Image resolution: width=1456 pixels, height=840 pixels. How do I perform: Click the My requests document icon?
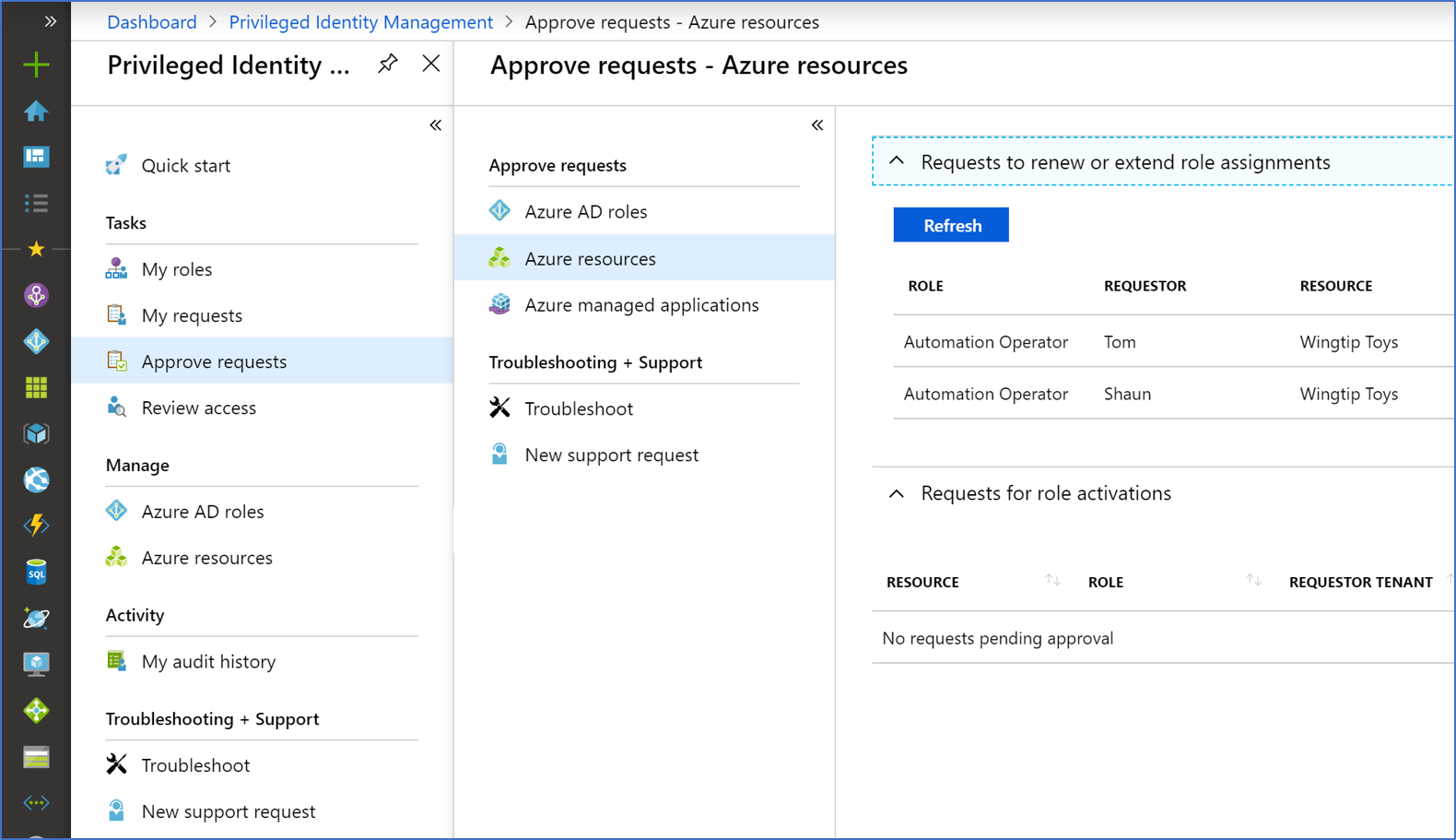pyautogui.click(x=116, y=314)
